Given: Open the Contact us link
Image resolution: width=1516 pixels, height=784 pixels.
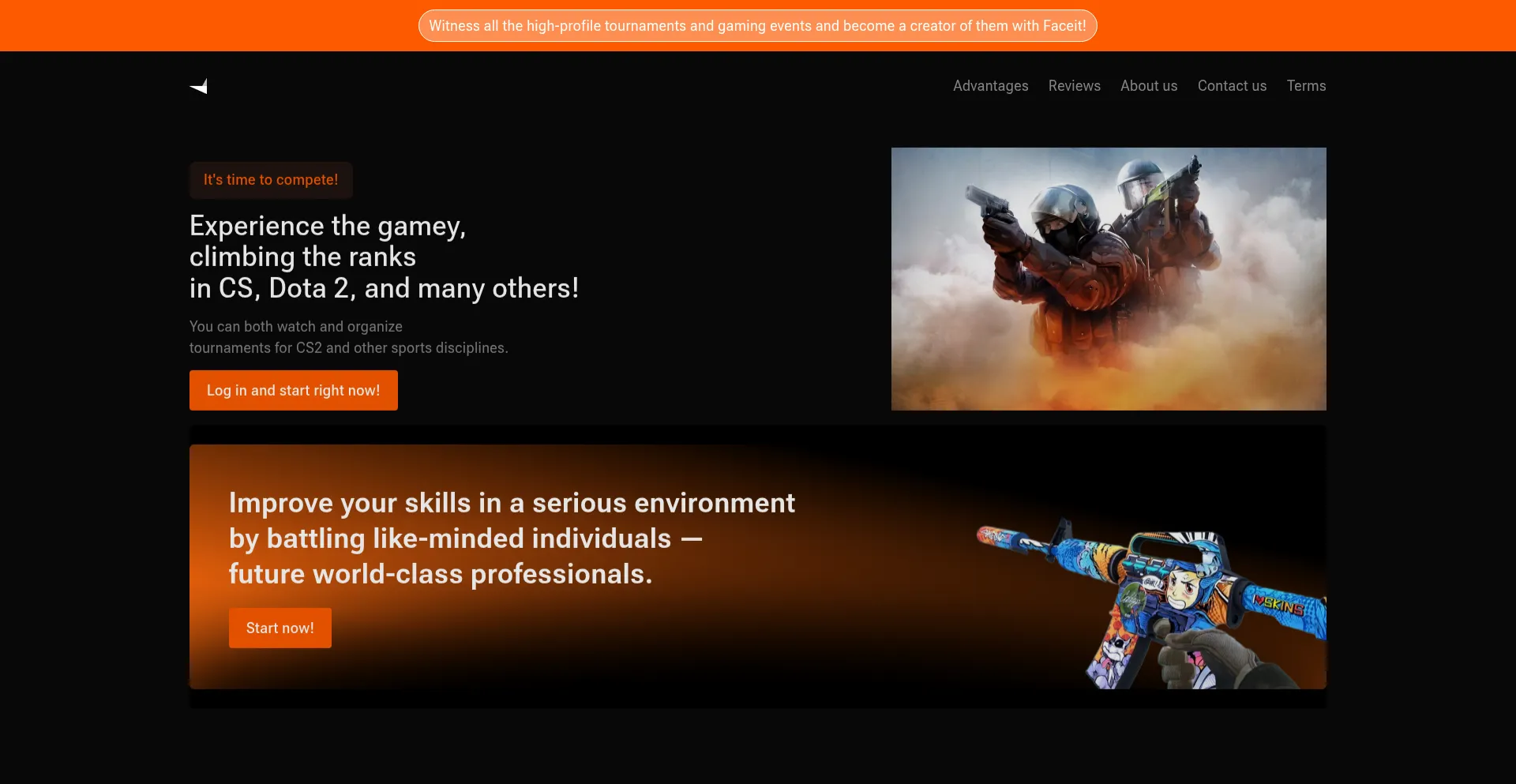Looking at the screenshot, I should coord(1231,86).
